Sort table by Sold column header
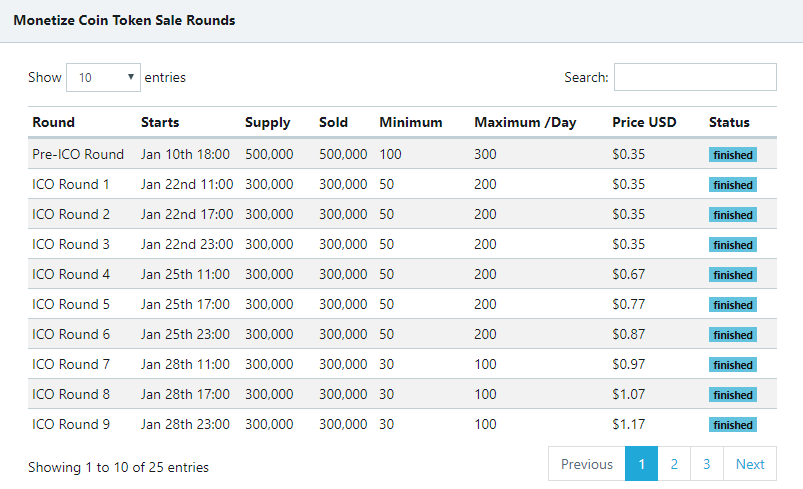 pyautogui.click(x=333, y=122)
